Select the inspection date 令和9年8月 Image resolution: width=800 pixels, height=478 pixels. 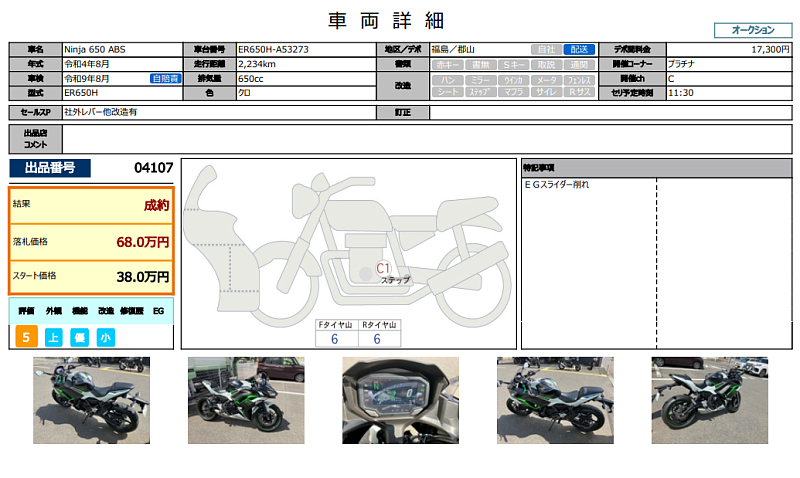(87, 79)
